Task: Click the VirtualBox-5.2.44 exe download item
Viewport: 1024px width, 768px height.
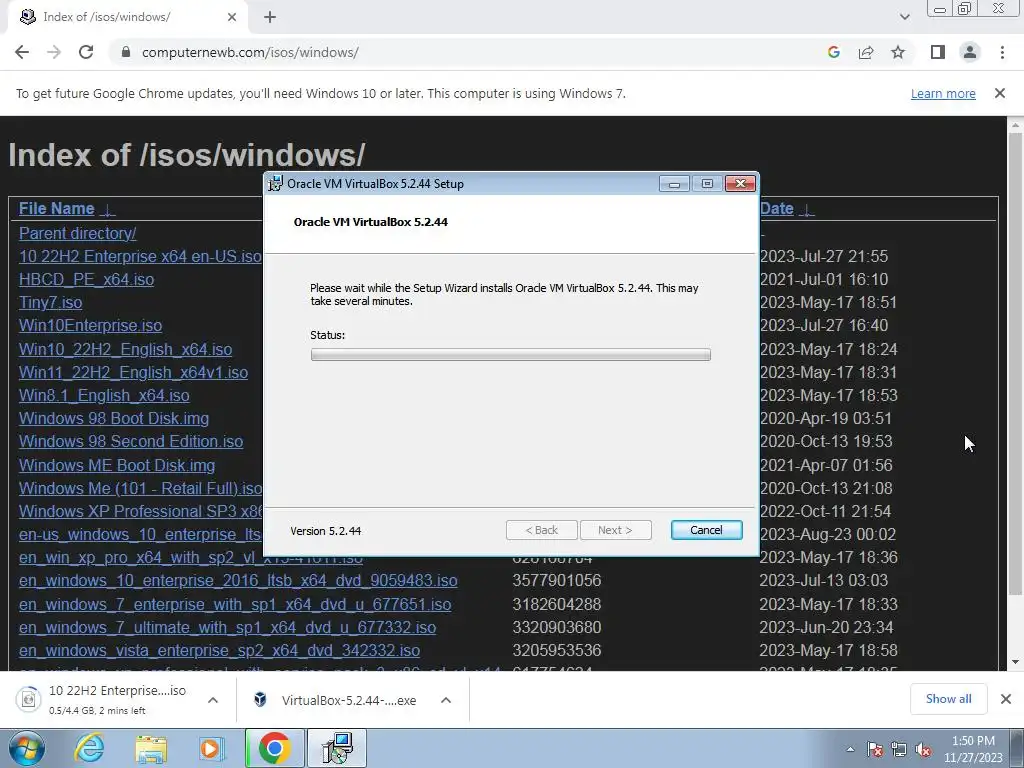Action: (336, 700)
